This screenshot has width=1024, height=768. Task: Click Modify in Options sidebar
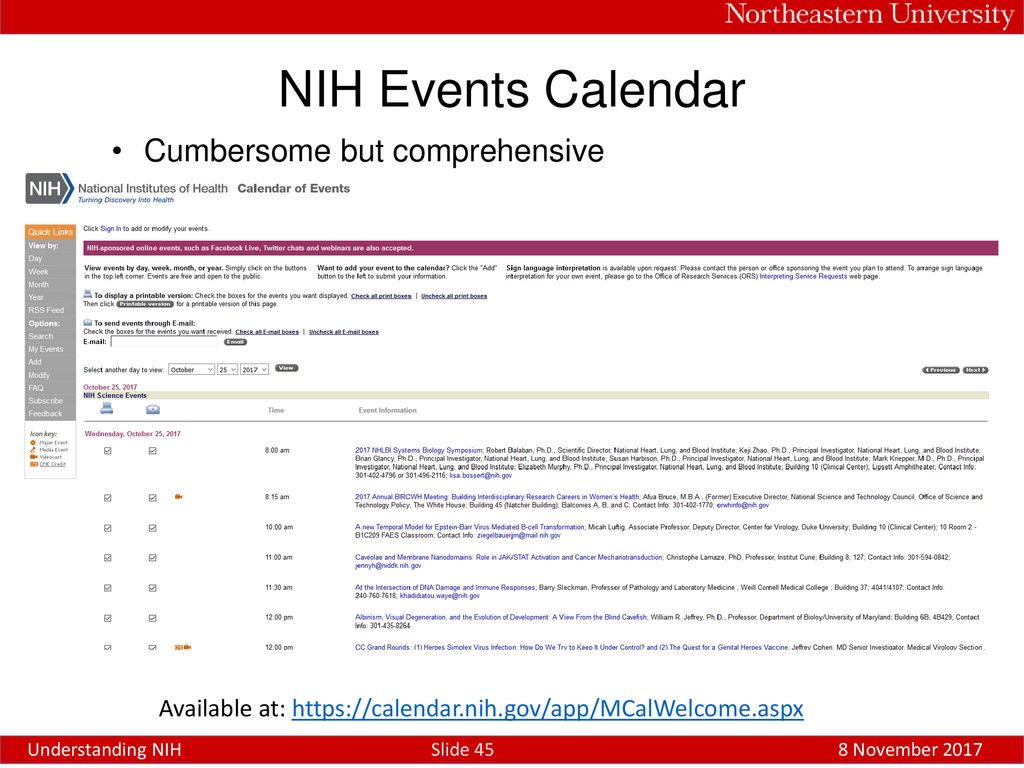coord(39,375)
